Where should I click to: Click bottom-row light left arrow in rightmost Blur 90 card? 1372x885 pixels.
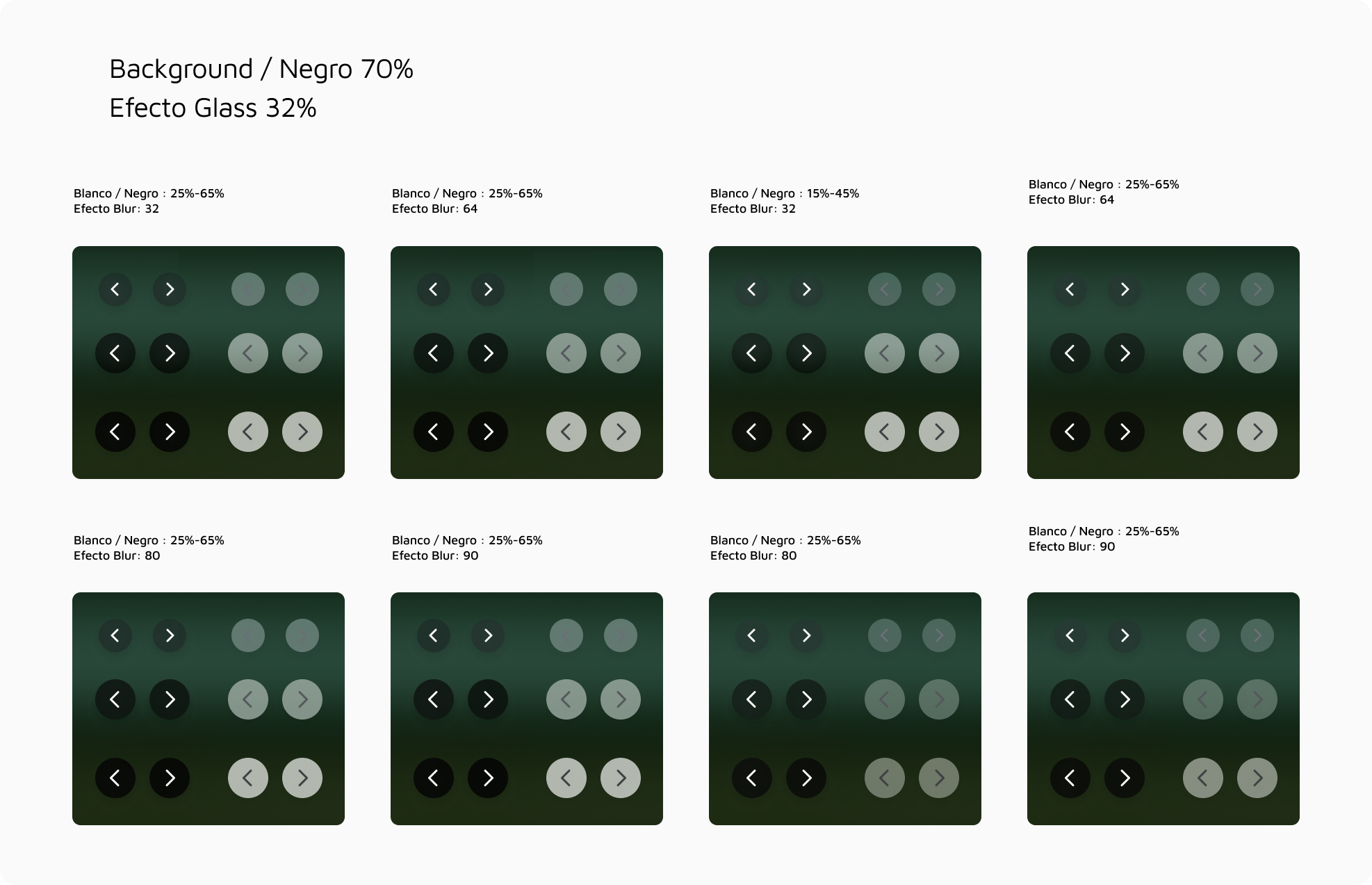pos(1203,778)
